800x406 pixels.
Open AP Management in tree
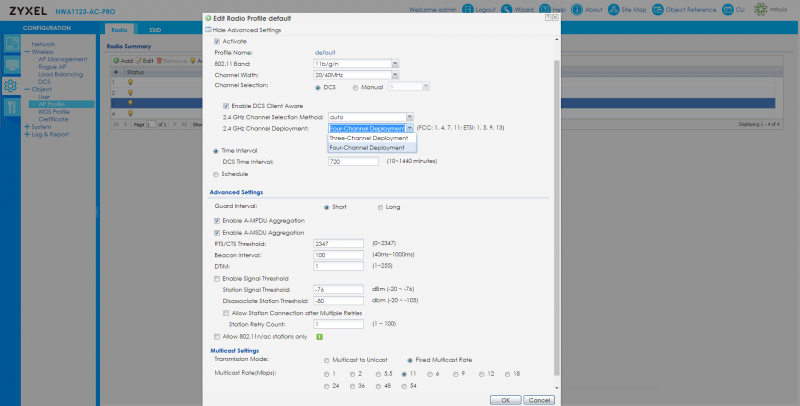point(63,59)
